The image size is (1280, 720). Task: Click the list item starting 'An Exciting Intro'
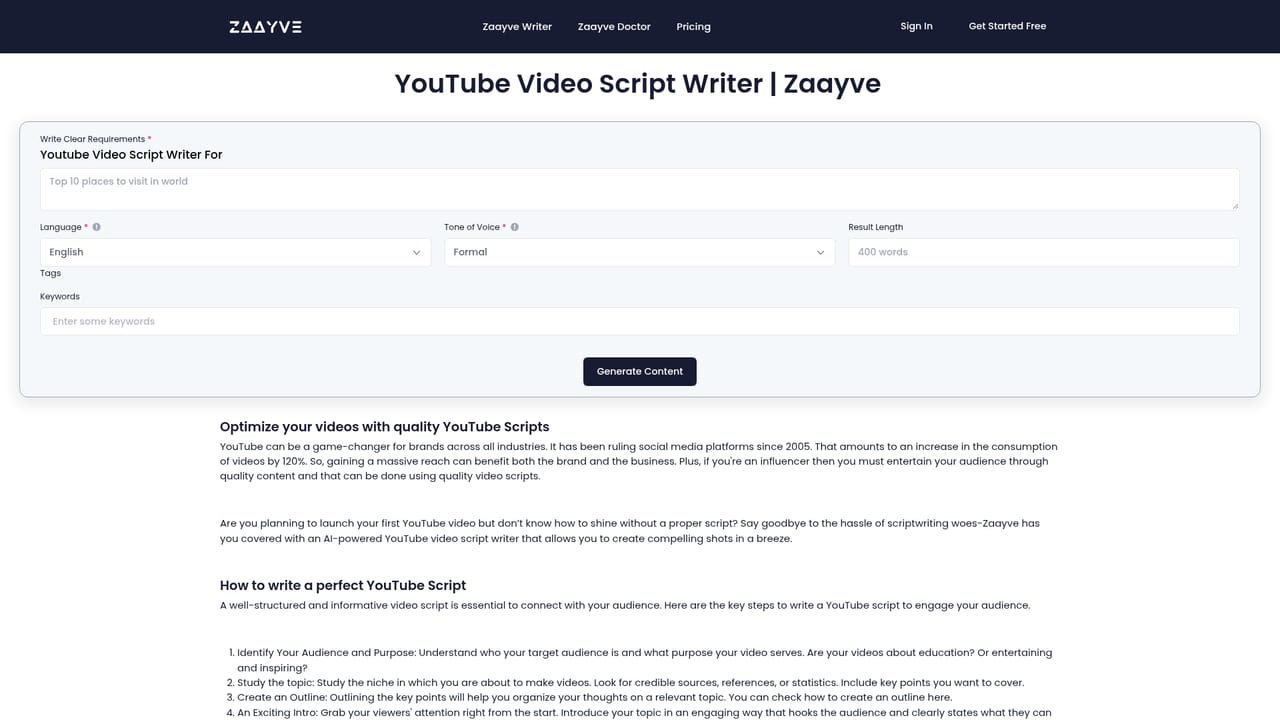click(x=644, y=713)
